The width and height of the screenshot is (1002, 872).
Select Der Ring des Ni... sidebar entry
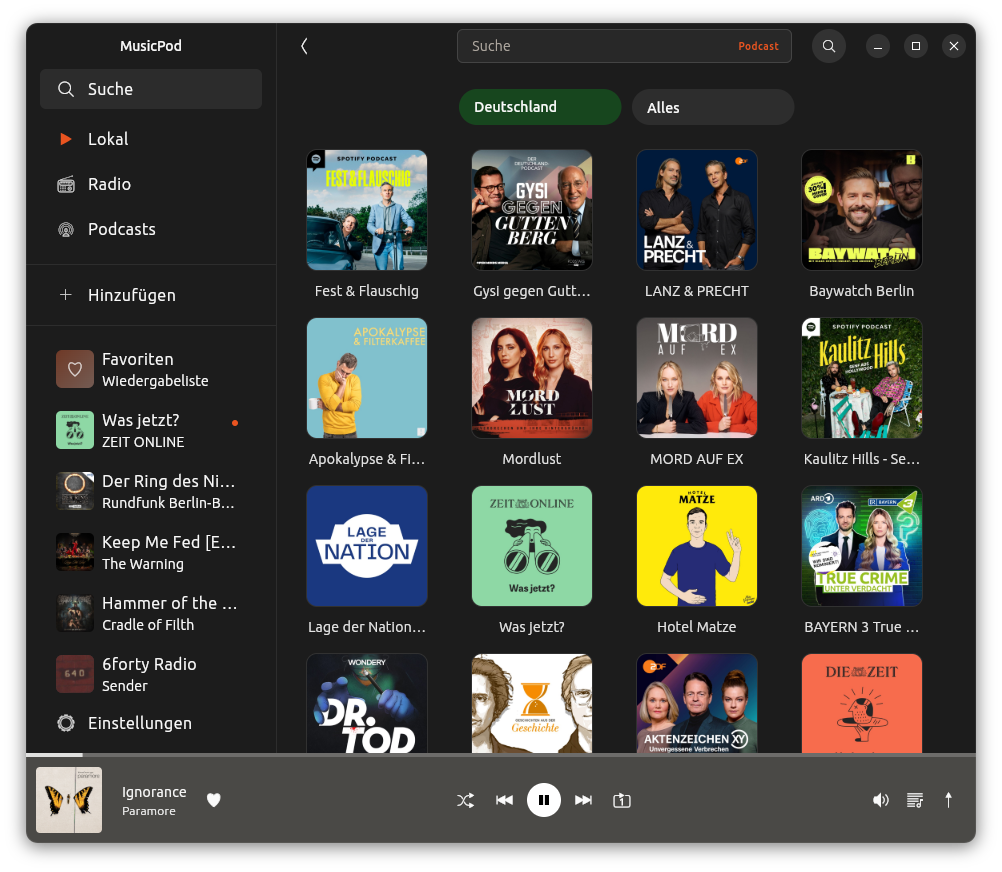pos(151,491)
